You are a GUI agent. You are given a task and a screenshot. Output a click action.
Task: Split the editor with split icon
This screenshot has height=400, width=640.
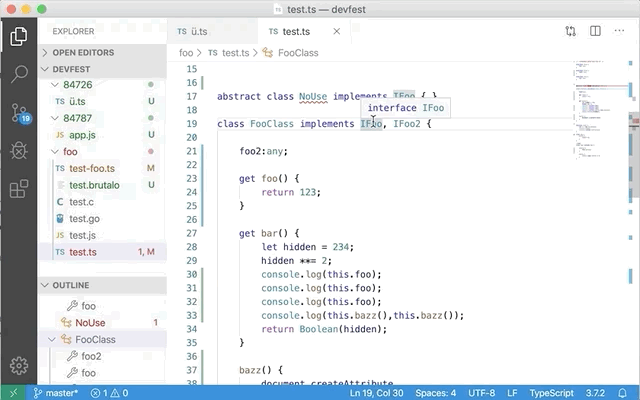pyautogui.click(x=595, y=31)
